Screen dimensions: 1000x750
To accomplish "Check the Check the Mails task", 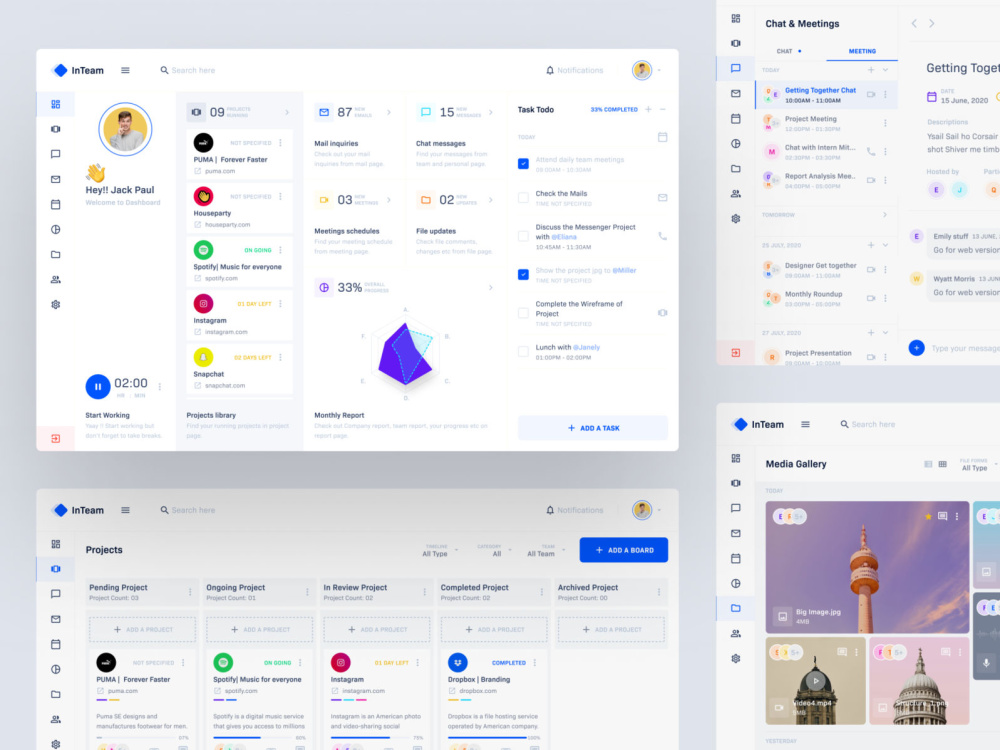I will 524,198.
